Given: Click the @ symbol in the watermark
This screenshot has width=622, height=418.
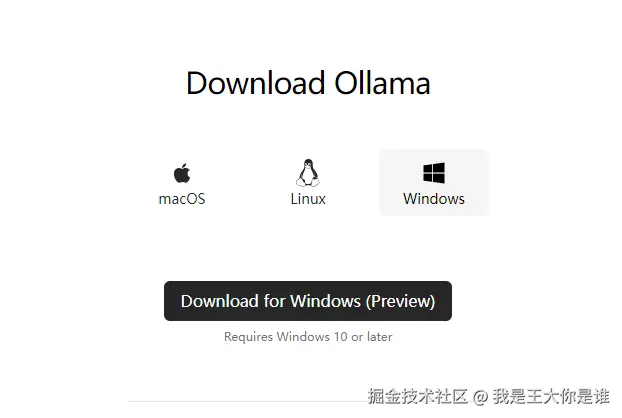Looking at the screenshot, I should click(x=480, y=397).
